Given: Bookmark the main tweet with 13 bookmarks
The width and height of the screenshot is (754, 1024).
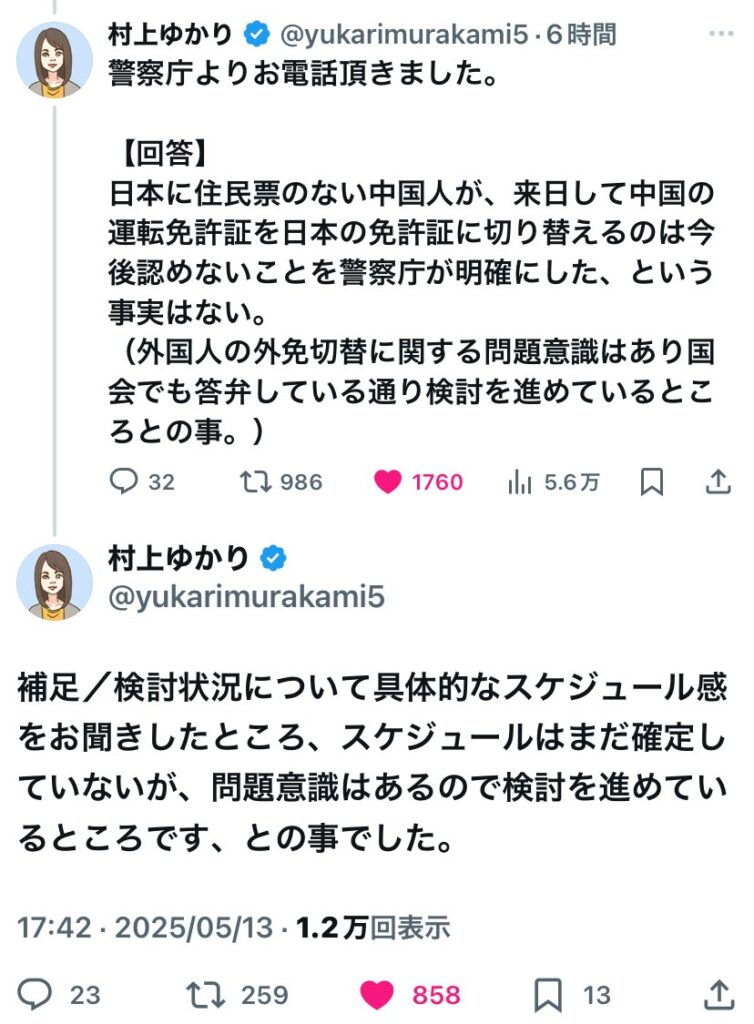Looking at the screenshot, I should click(548, 994).
